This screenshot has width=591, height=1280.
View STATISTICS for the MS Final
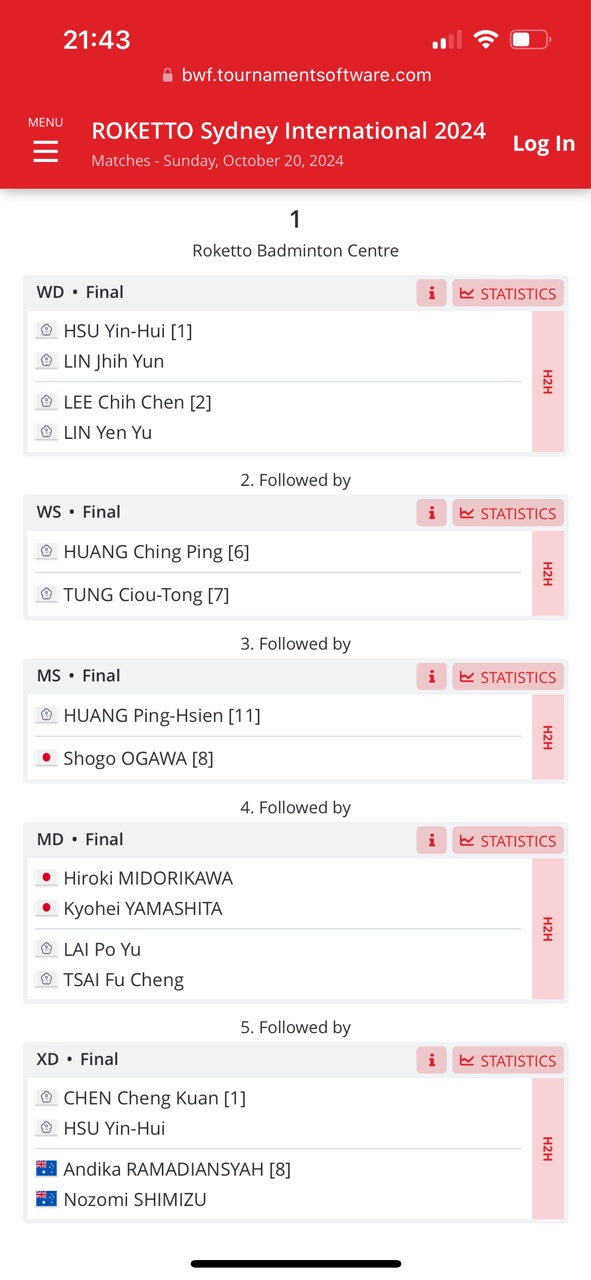tap(508, 677)
